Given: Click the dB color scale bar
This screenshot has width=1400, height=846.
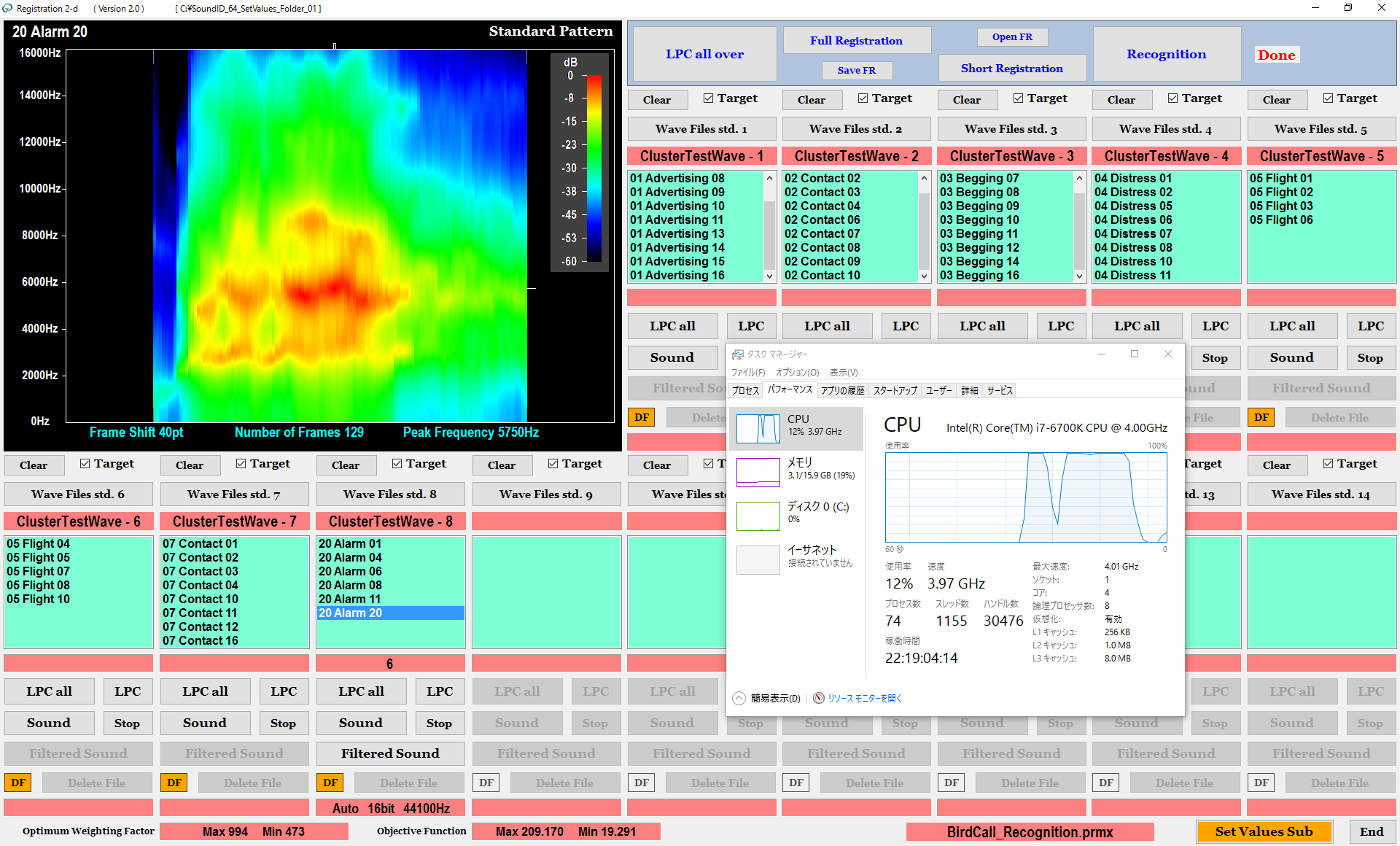Looking at the screenshot, I should tap(594, 168).
